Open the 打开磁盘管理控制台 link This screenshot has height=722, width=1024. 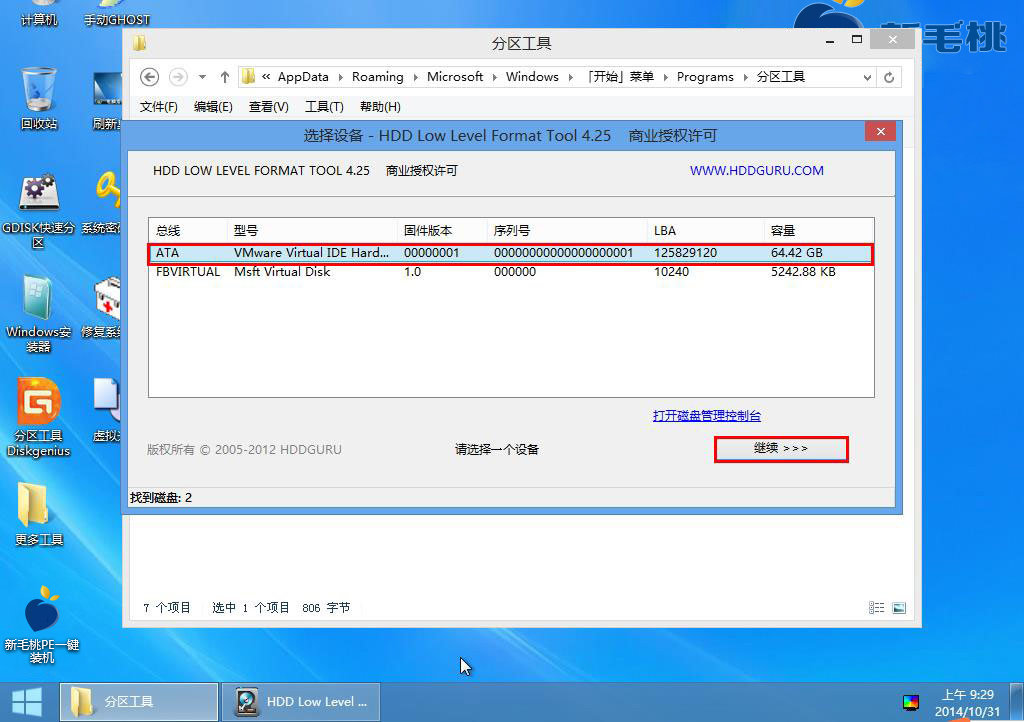(707, 416)
